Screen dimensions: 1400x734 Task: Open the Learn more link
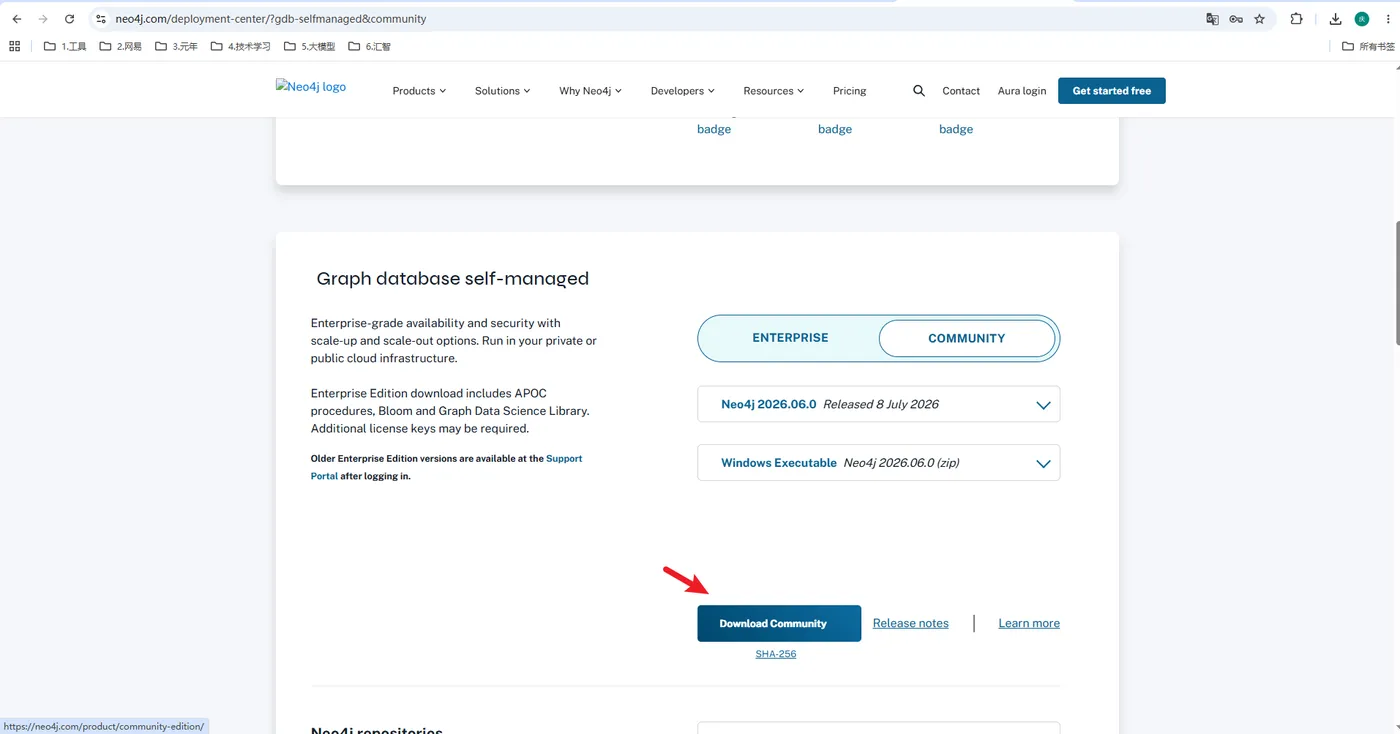(1029, 623)
